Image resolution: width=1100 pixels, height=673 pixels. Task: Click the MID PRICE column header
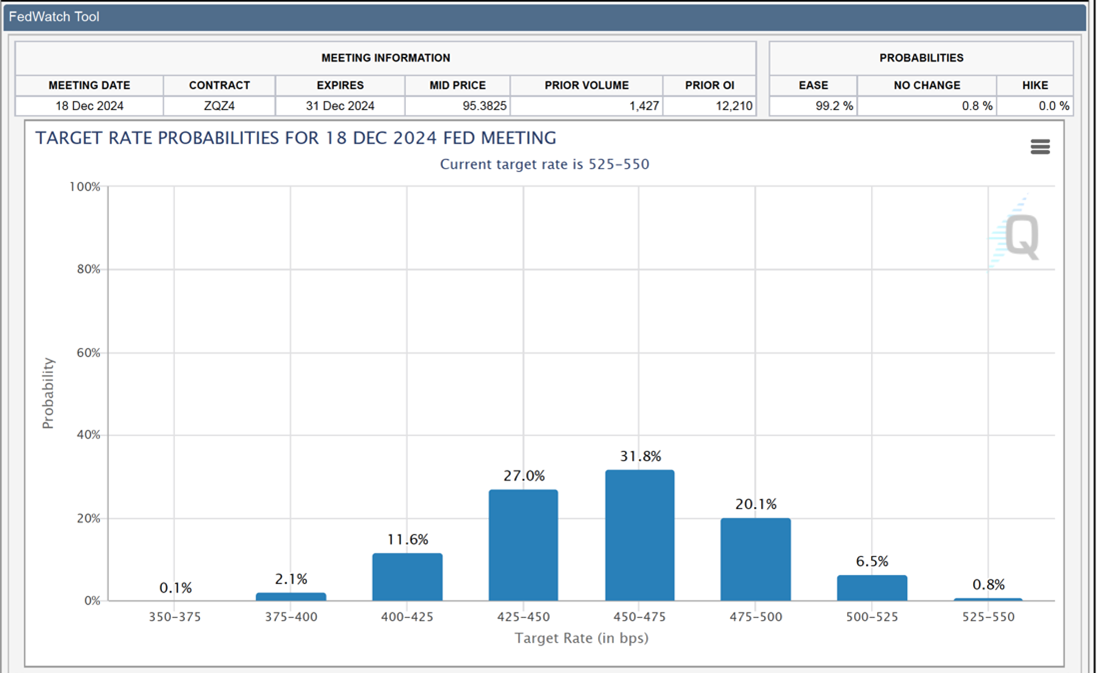[458, 86]
